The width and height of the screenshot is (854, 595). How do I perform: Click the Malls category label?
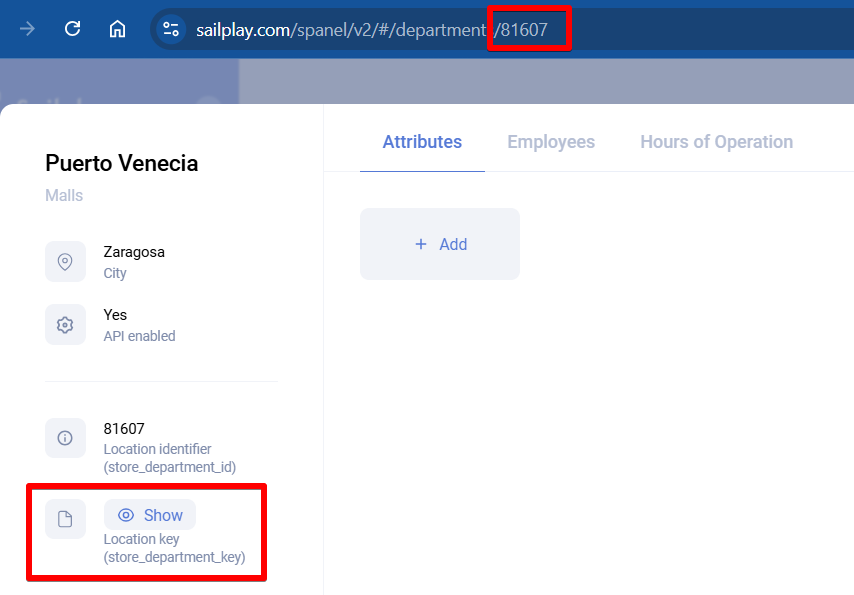point(64,196)
